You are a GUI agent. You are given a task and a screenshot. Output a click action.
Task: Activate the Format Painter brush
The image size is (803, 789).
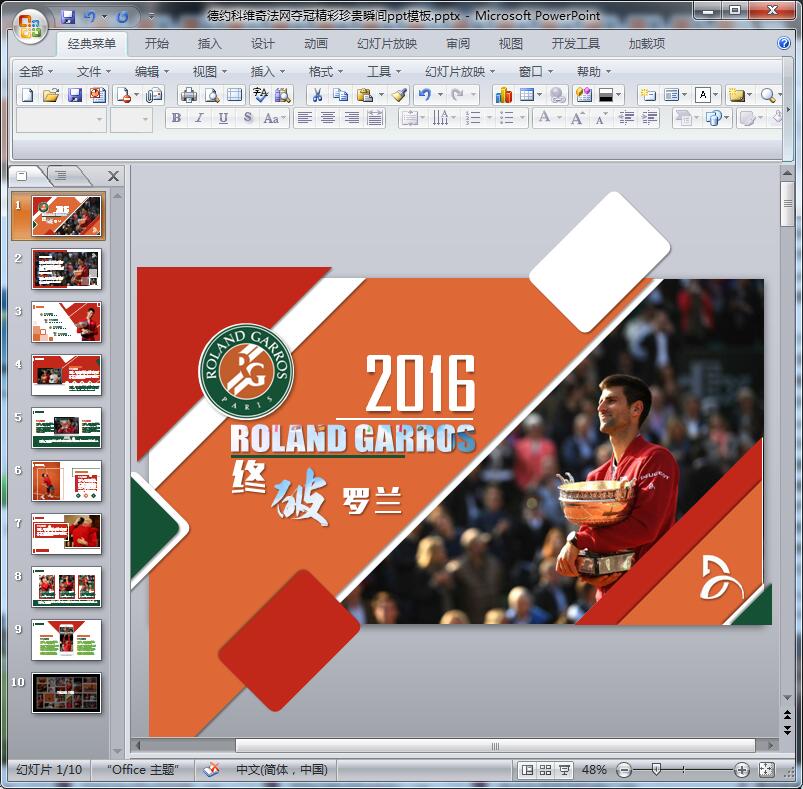pos(399,95)
